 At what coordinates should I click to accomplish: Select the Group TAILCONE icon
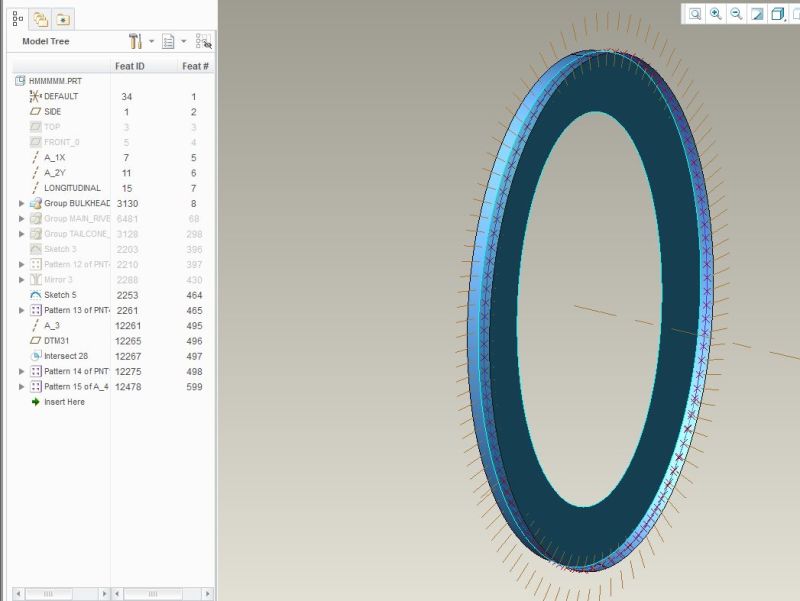tap(35, 234)
